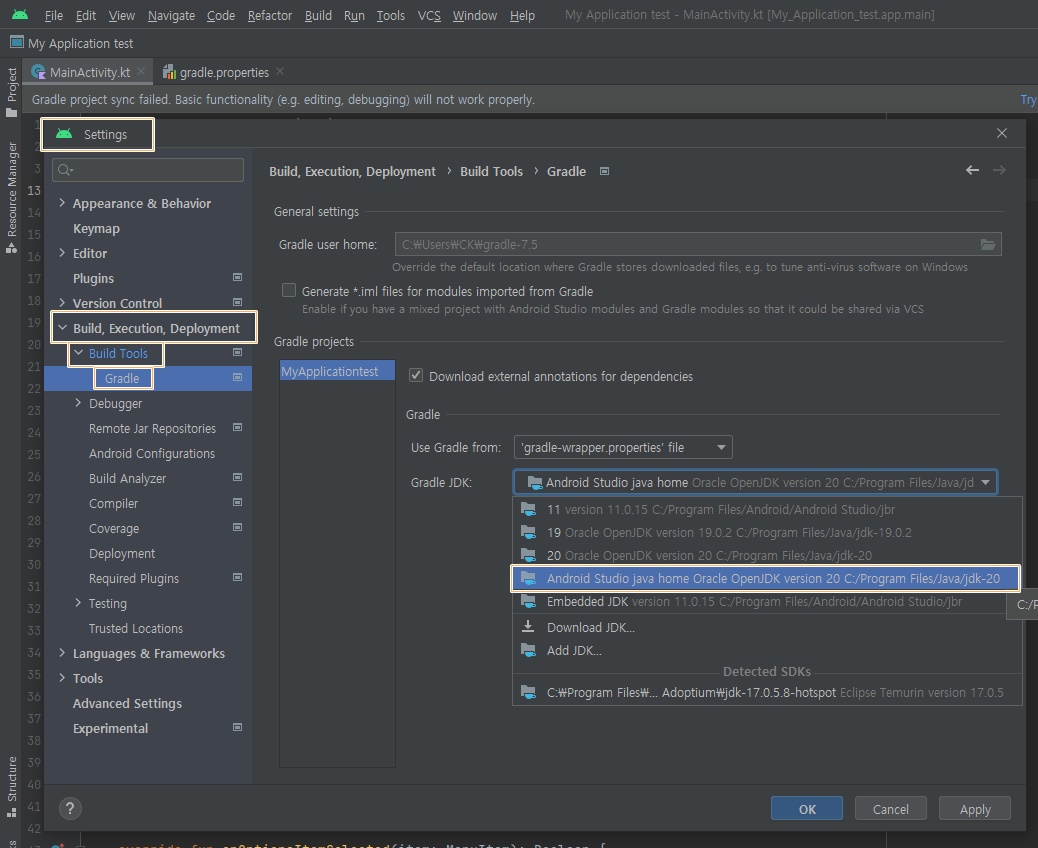The image size is (1038, 848).
Task: Open the Project tool window sidebar button
Action: 11,92
